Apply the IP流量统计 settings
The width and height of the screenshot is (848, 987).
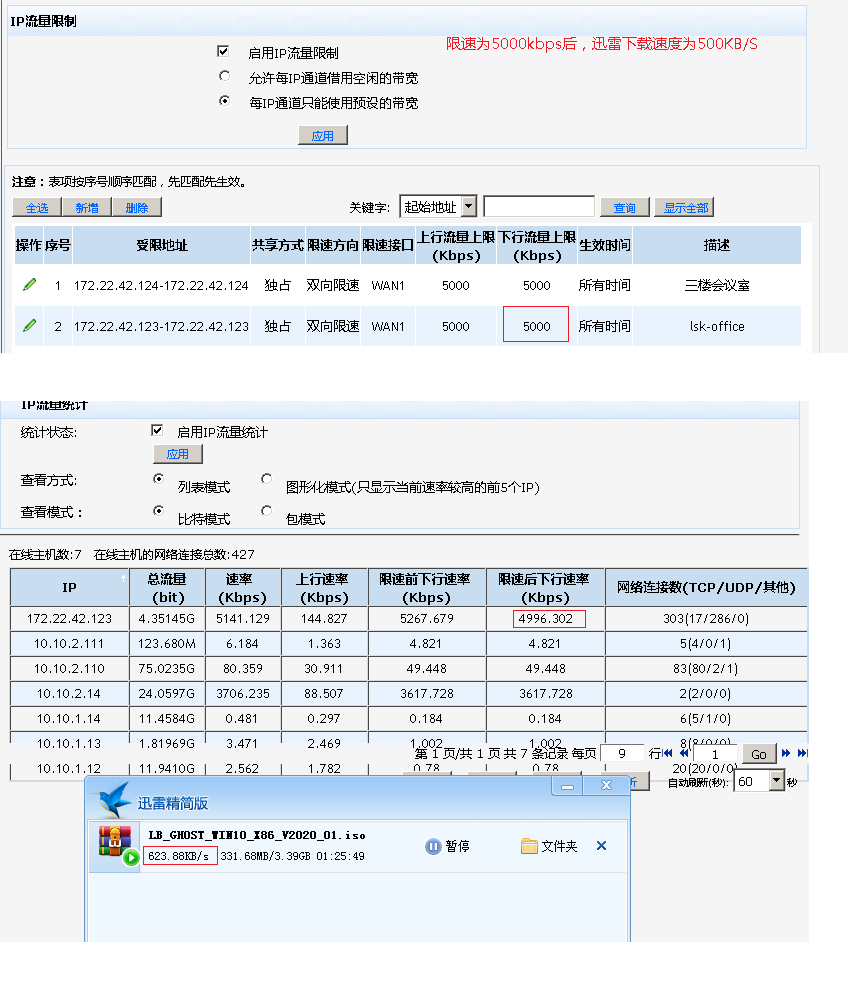click(178, 454)
